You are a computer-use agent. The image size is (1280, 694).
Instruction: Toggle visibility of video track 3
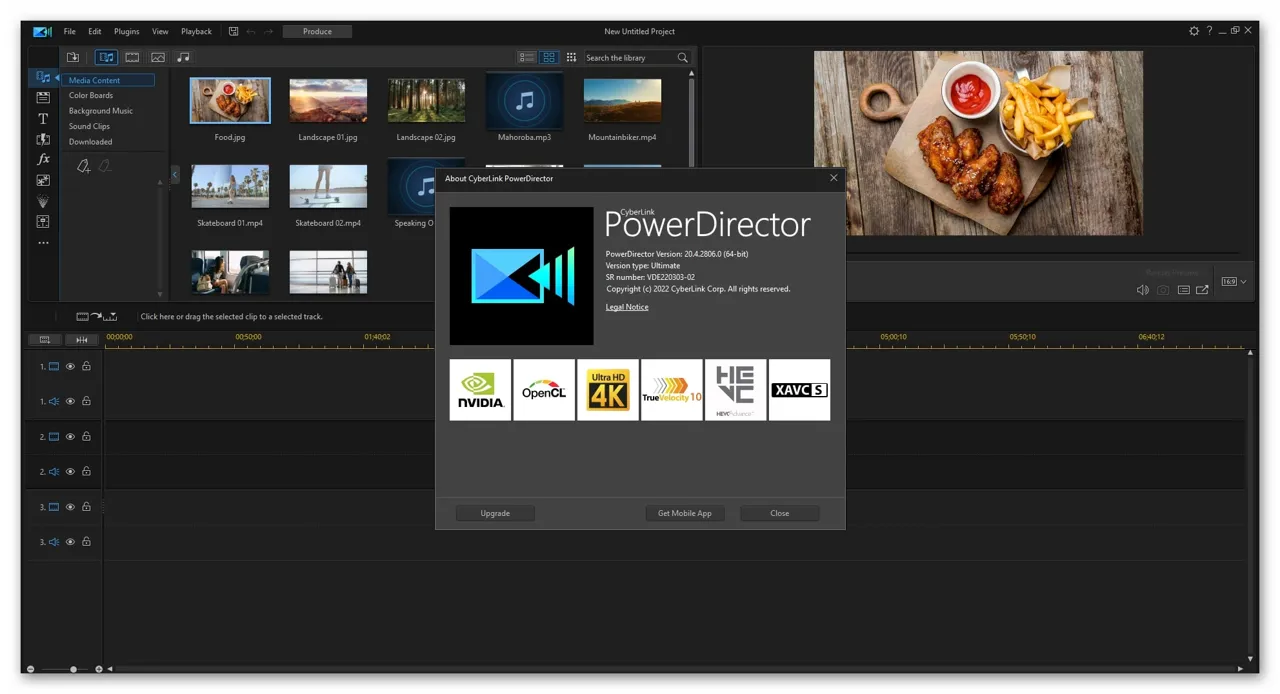click(x=70, y=507)
